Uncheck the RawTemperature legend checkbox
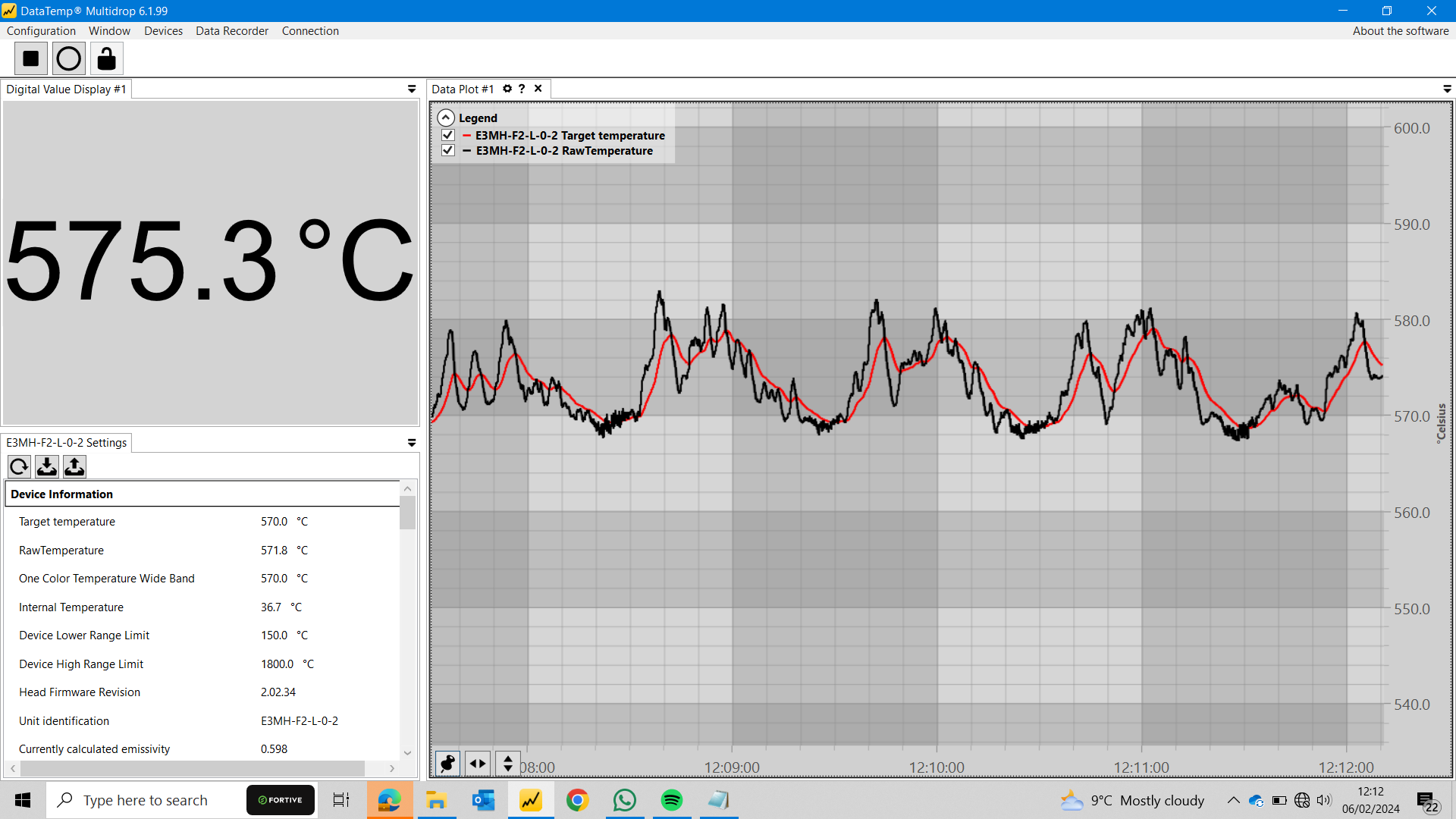Screen dimensions: 1456x819 [448, 150]
